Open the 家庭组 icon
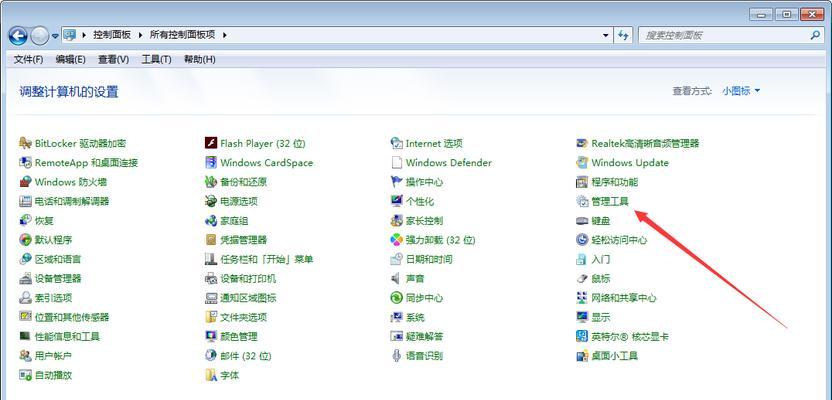 click(211, 221)
